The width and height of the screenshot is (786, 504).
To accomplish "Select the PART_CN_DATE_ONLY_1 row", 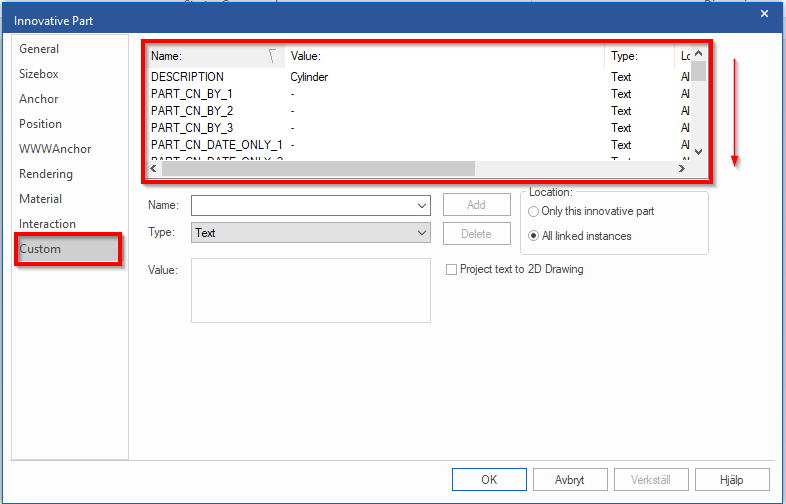I will point(418,145).
